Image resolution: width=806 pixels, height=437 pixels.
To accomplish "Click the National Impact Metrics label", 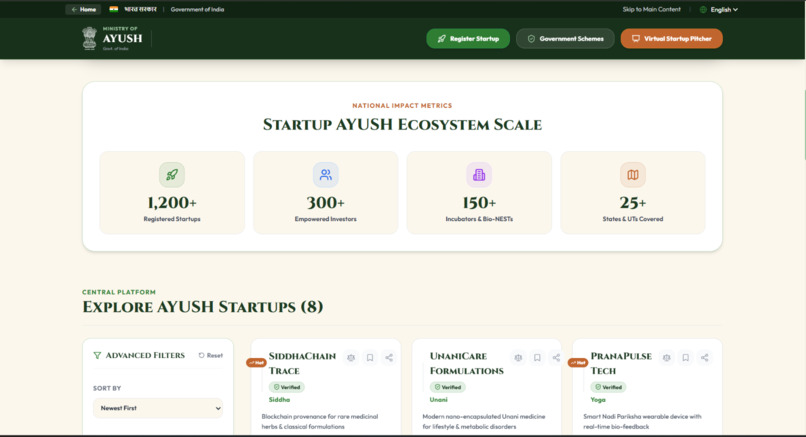I will point(402,105).
